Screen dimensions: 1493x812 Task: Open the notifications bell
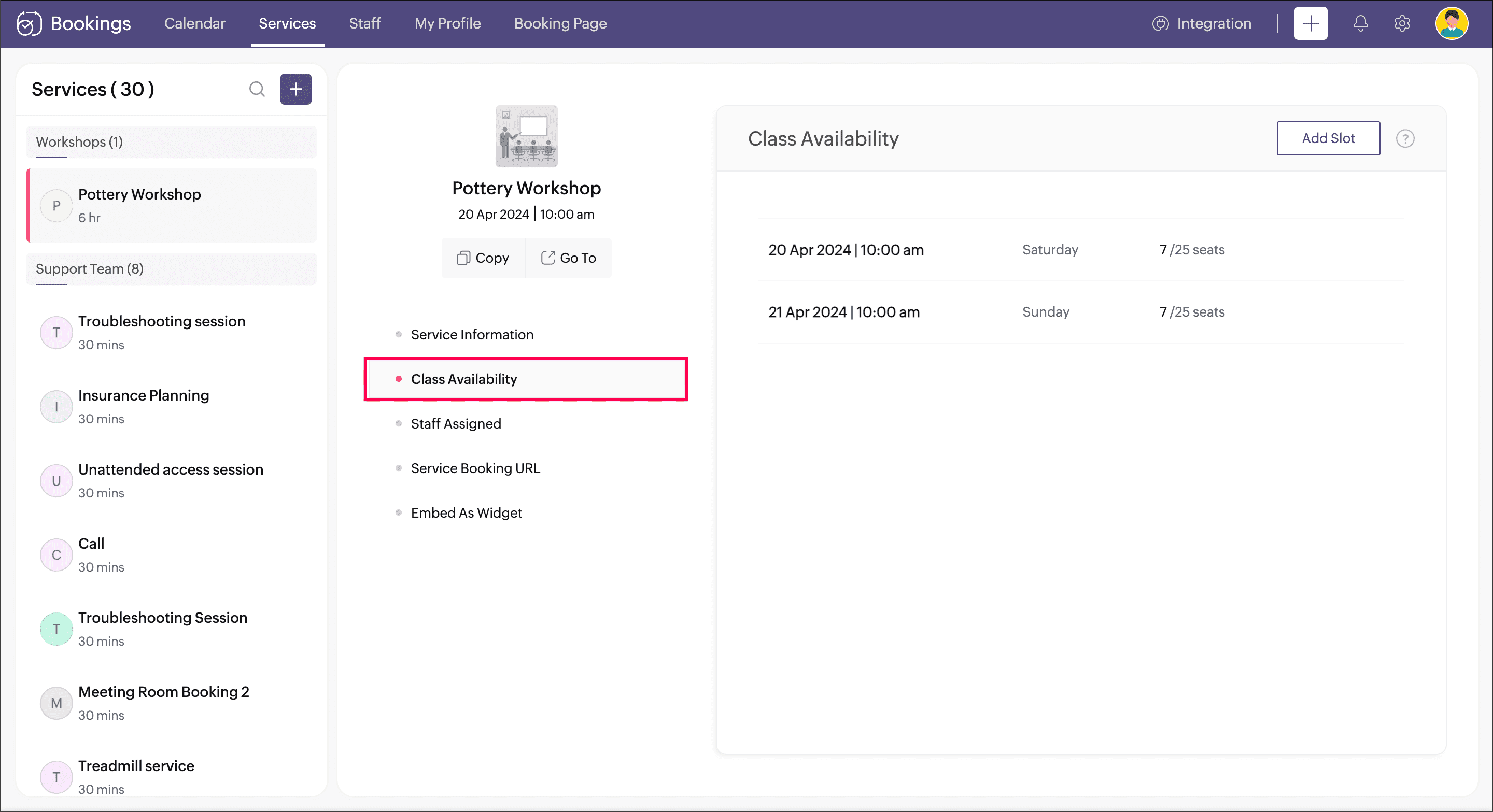[x=1360, y=23]
